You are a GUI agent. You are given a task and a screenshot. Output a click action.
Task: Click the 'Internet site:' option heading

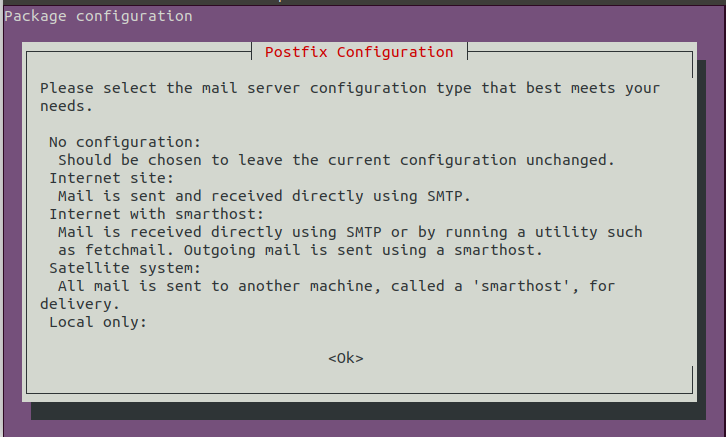(x=112, y=178)
